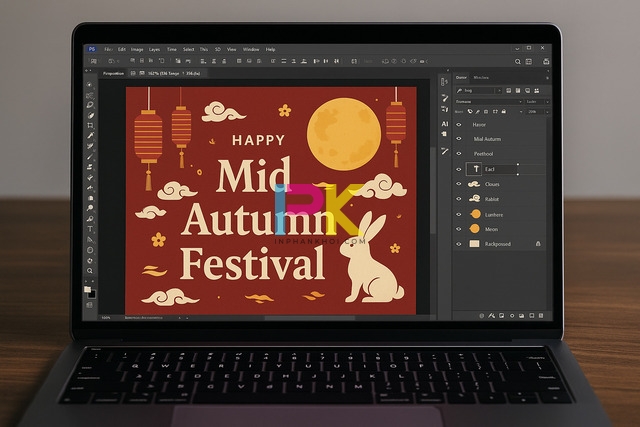Click the foreground color swatch
Viewport: 640px width, 427px height.
[x=88, y=290]
